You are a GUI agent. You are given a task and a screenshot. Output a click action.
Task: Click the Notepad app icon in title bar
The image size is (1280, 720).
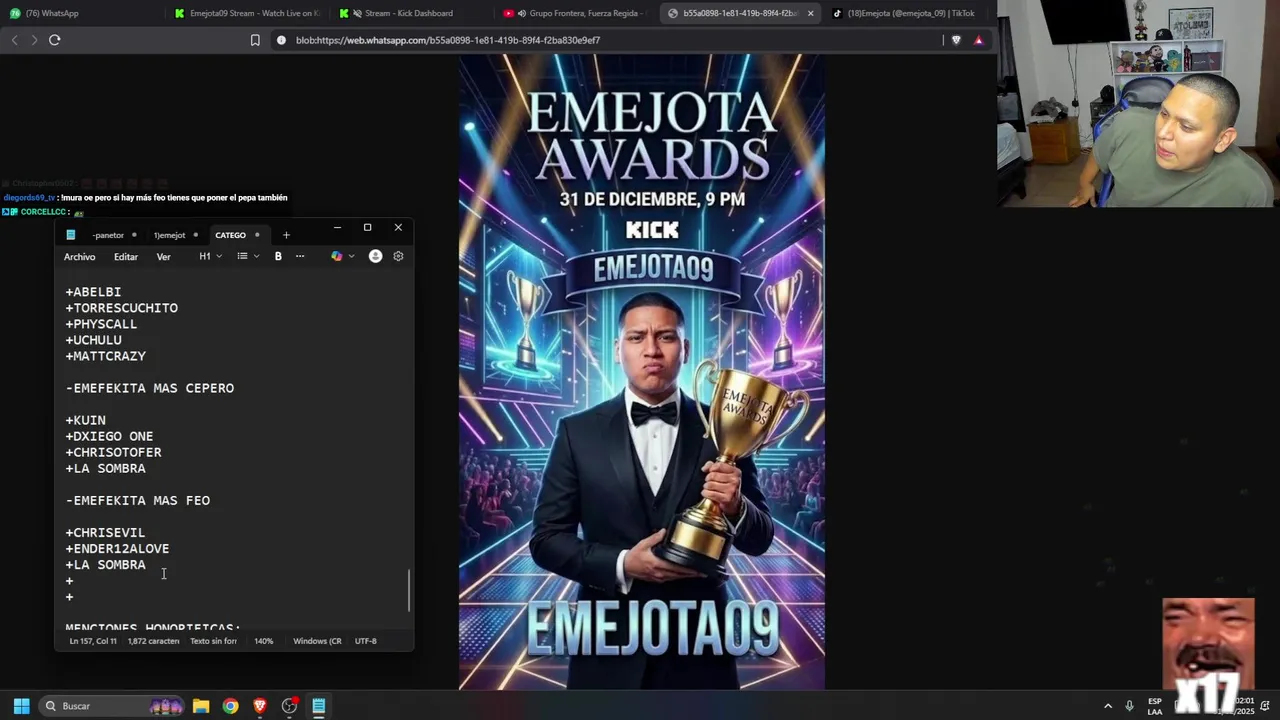70,235
